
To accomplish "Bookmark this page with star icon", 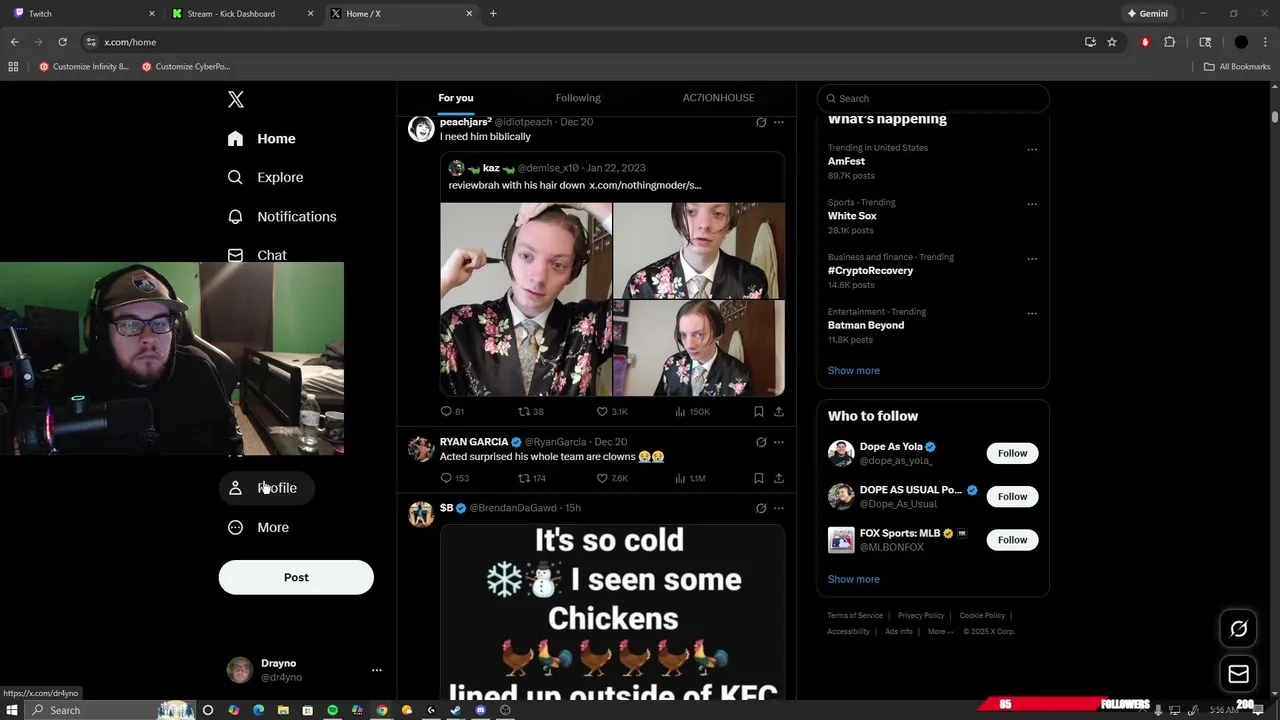I will [1112, 42].
